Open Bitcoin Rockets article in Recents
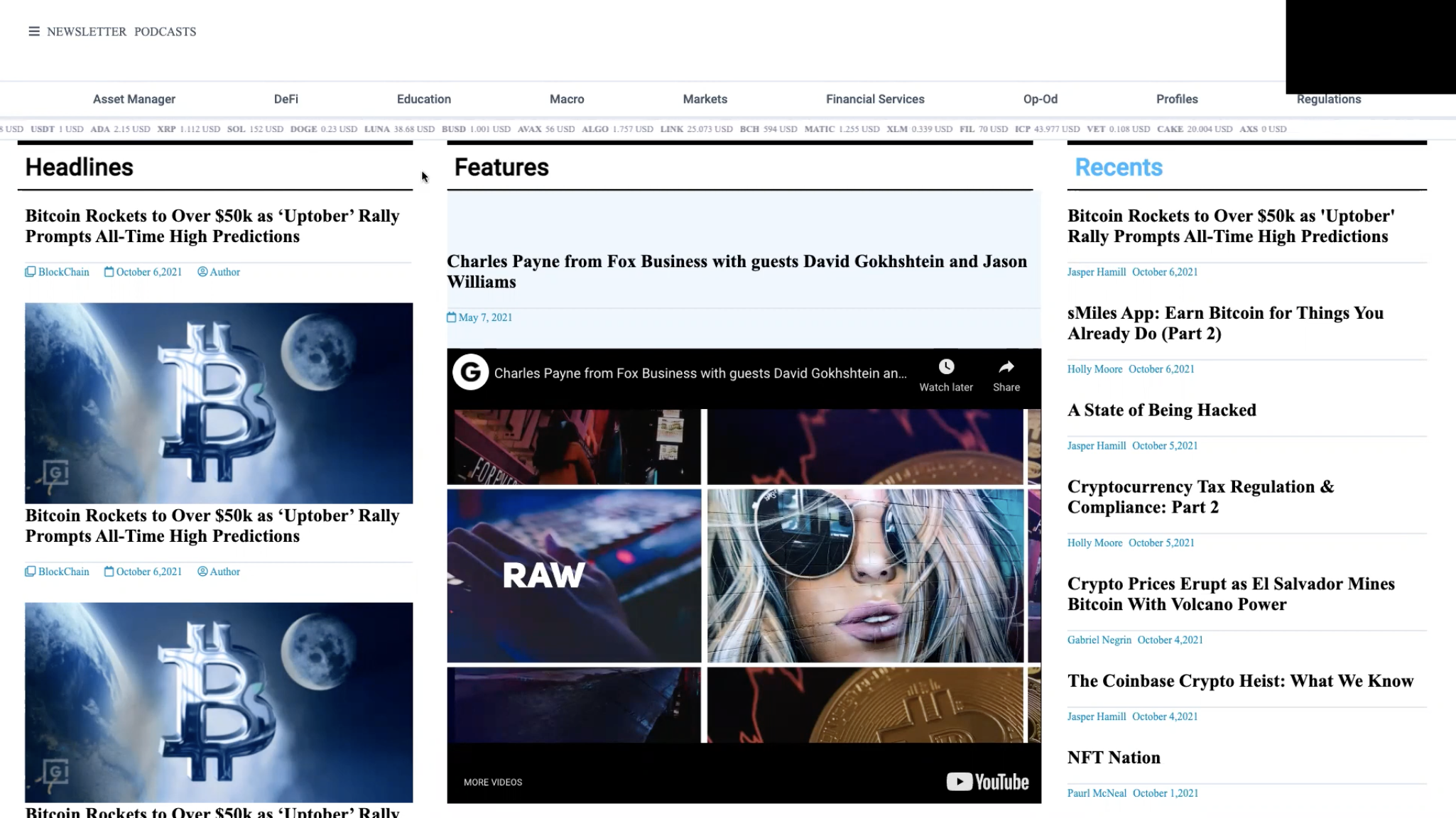Viewport: 1456px width, 818px height. pyautogui.click(x=1231, y=226)
